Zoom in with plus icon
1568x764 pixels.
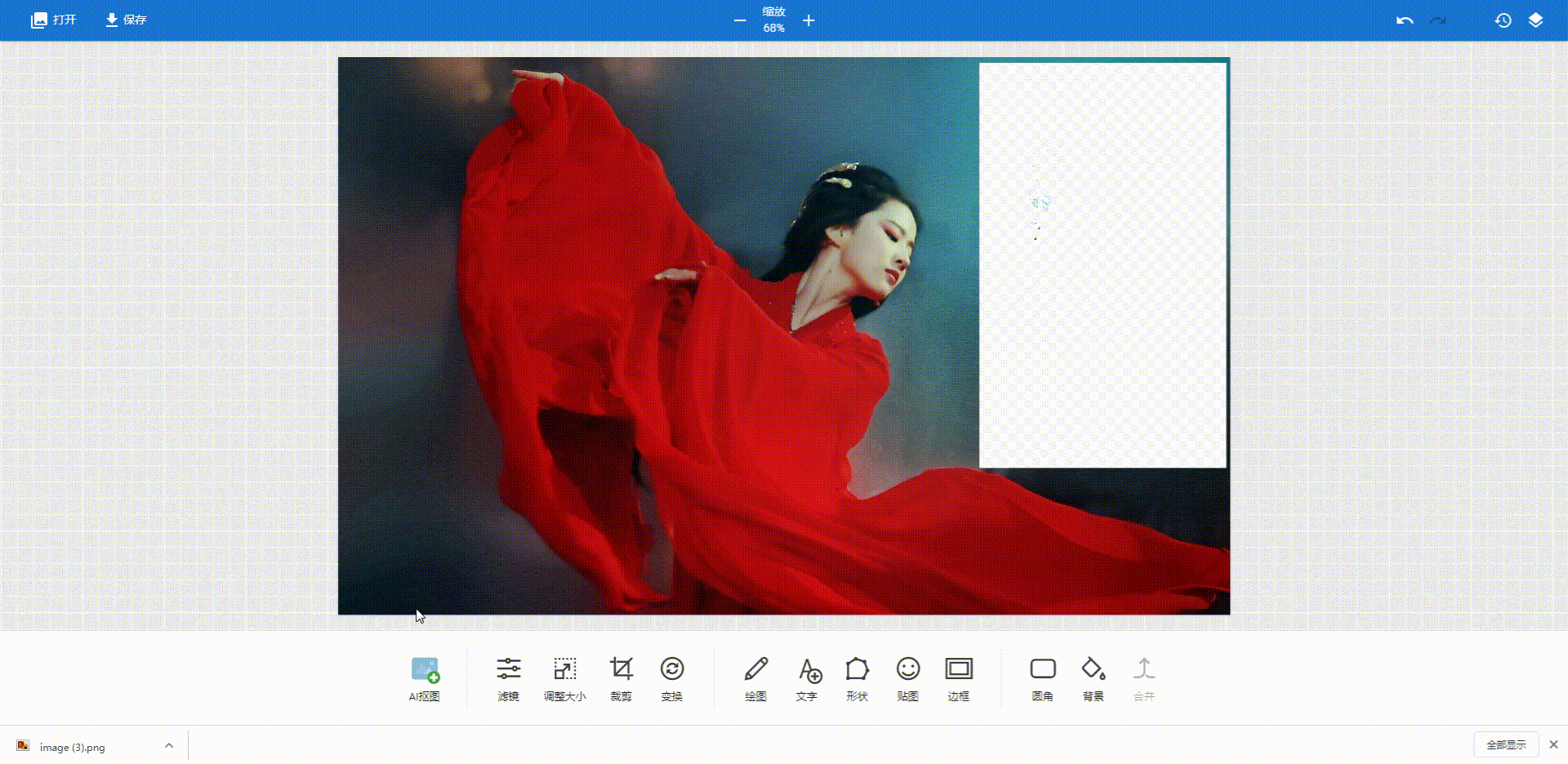coord(808,20)
